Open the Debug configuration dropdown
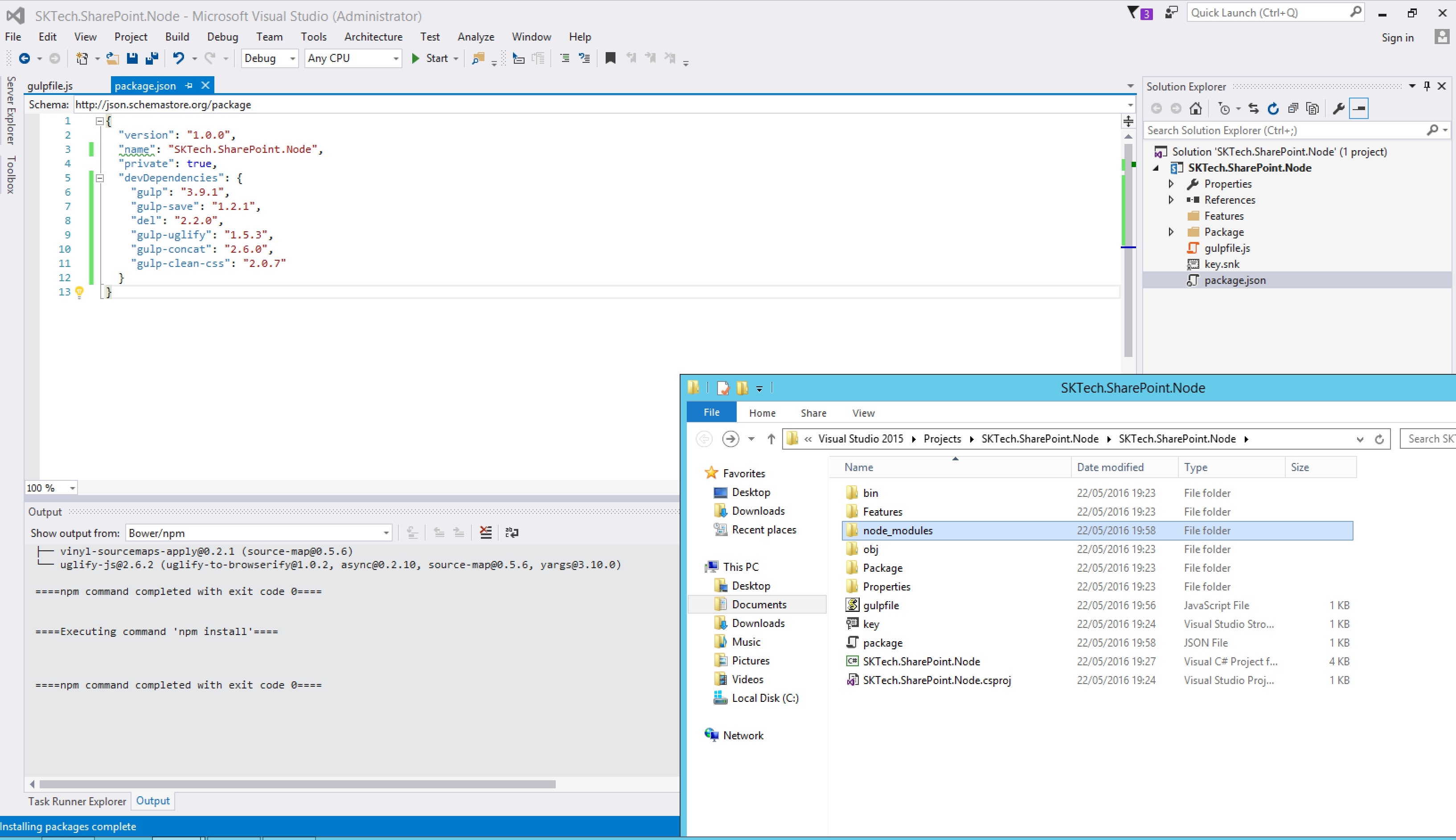 click(292, 58)
